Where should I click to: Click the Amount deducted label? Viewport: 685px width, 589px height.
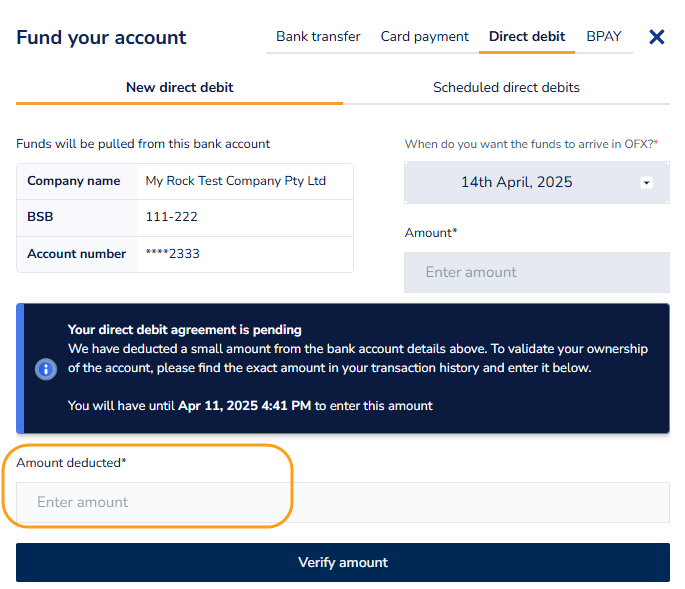click(71, 463)
